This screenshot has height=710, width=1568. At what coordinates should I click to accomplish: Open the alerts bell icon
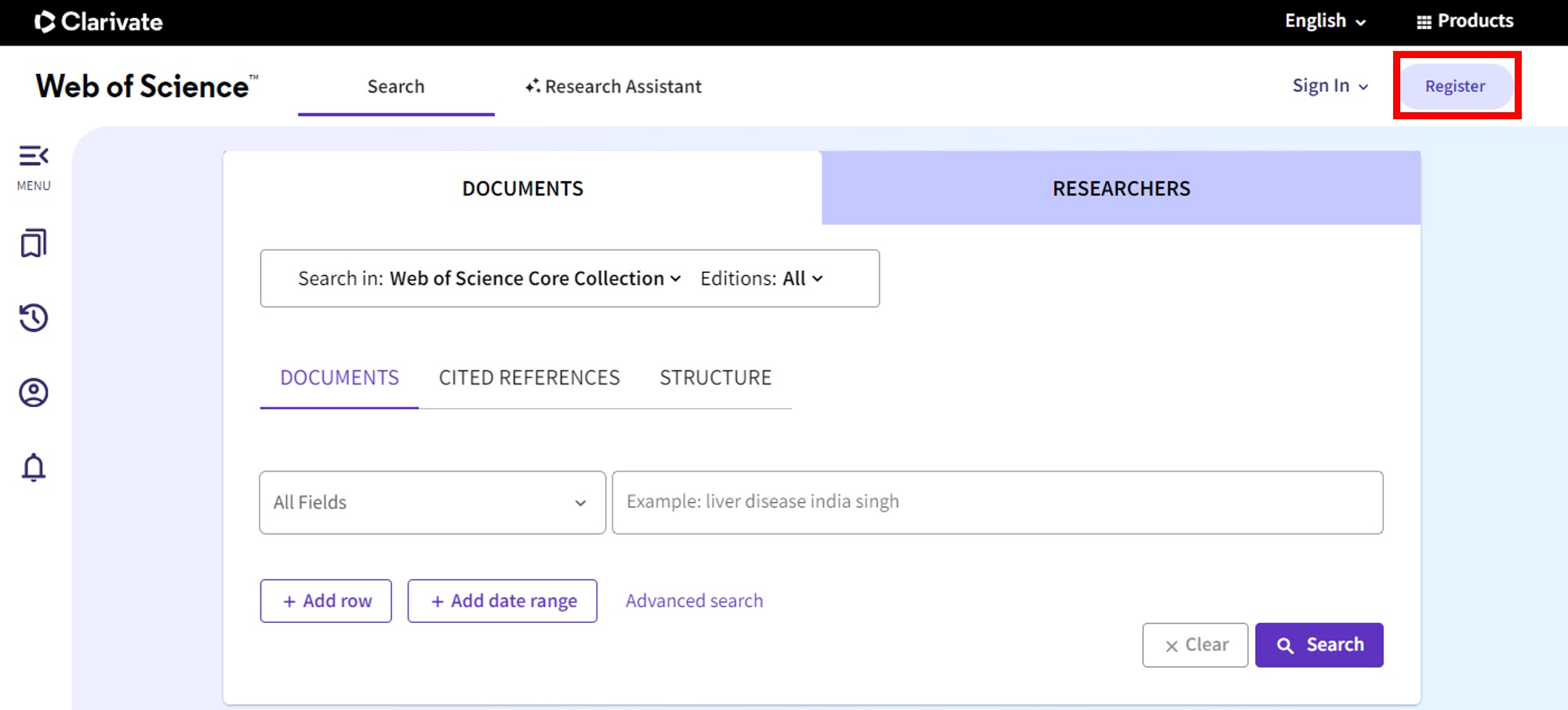tap(34, 468)
